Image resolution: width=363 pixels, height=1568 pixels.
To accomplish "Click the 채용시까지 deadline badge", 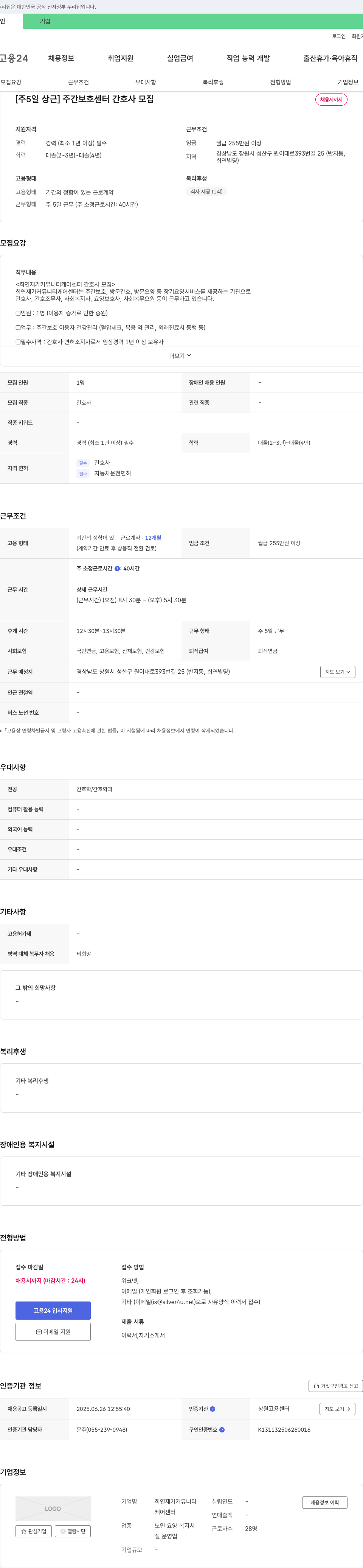I will click(331, 100).
